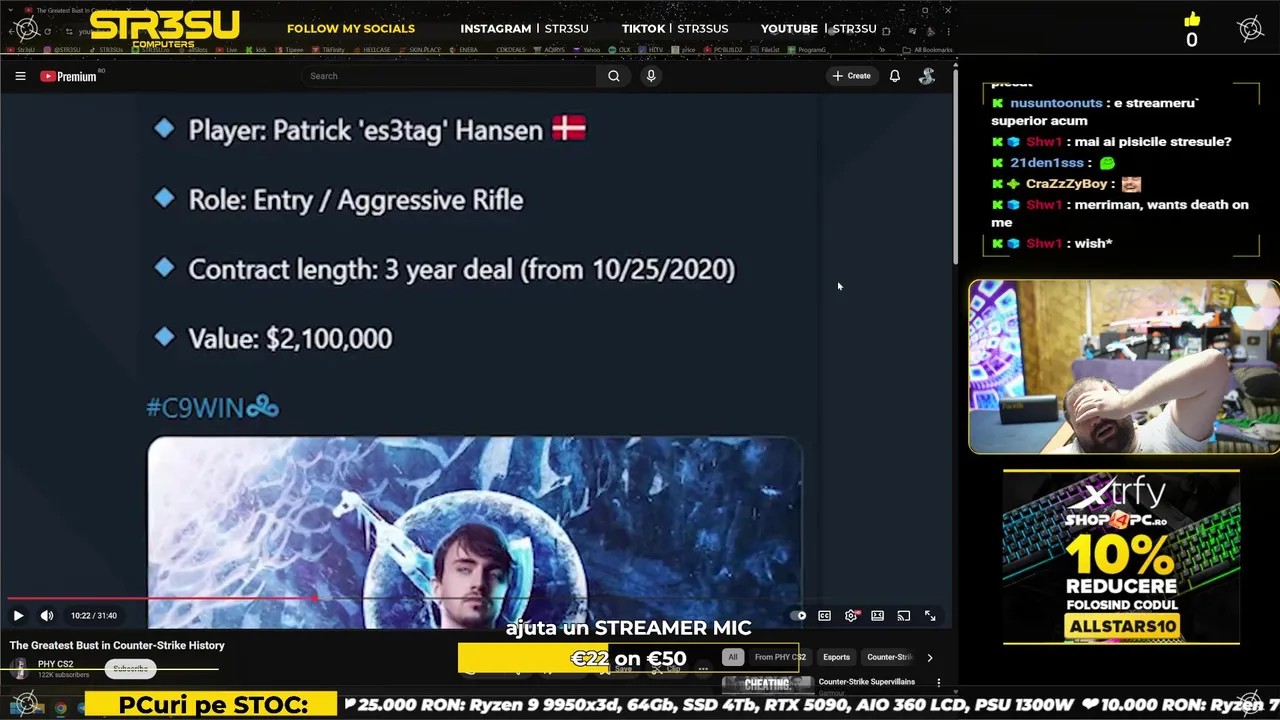Select the From PHY CS2 chip
Viewport: 1280px width, 720px height.
[780, 657]
